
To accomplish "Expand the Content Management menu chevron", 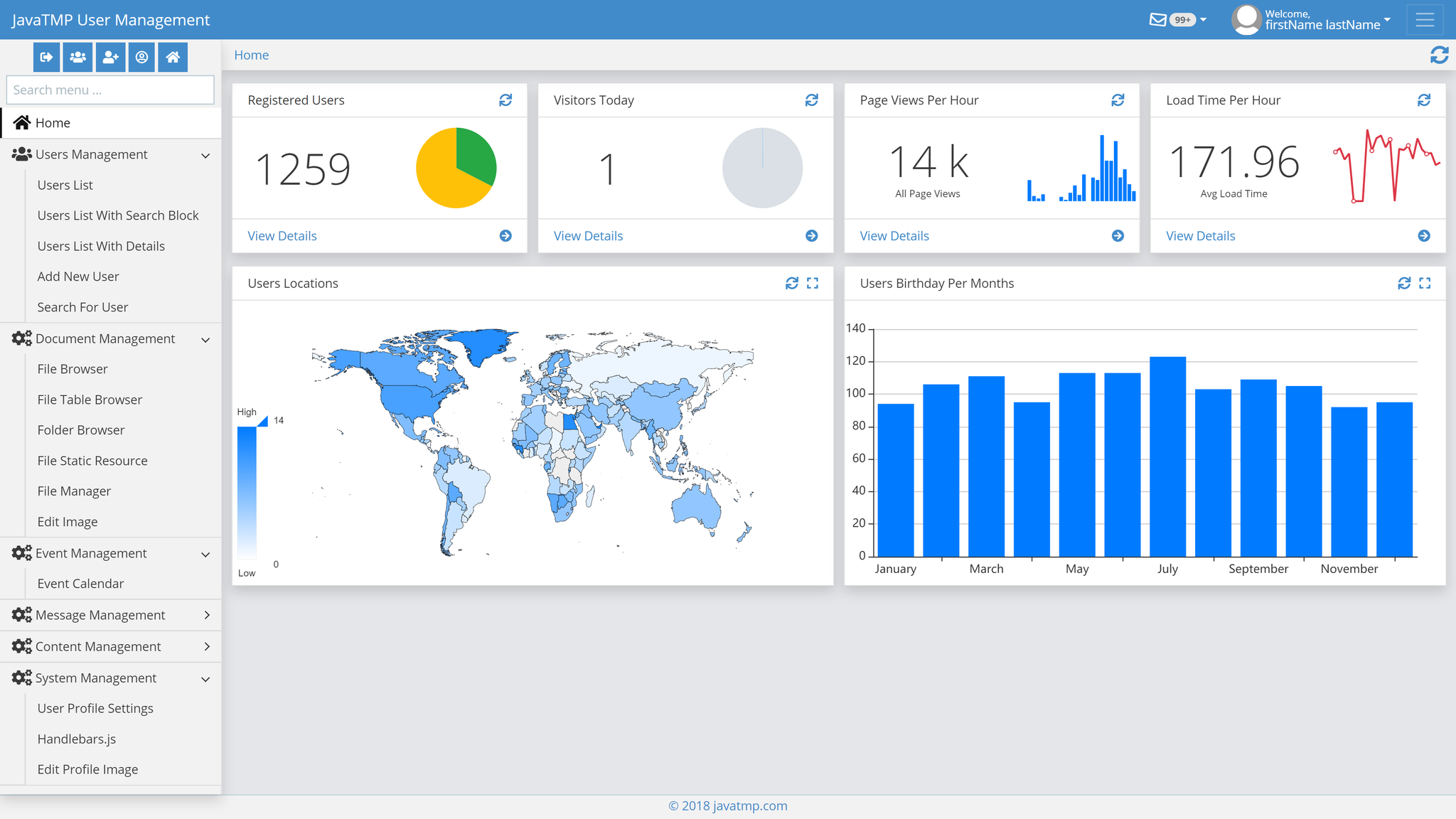I will click(207, 646).
